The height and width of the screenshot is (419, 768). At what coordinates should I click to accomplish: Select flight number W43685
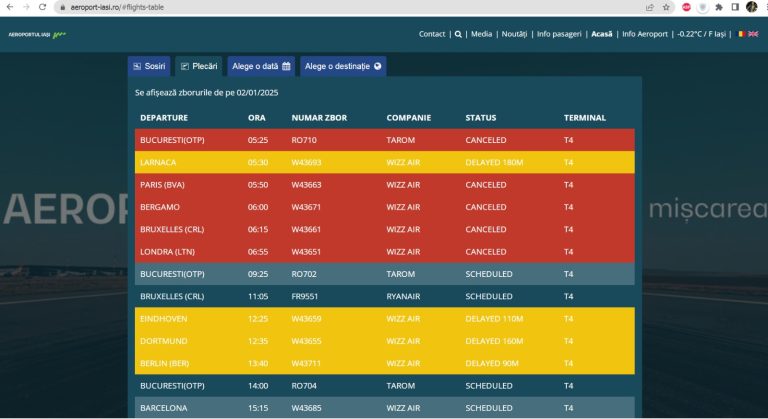[x=307, y=408]
